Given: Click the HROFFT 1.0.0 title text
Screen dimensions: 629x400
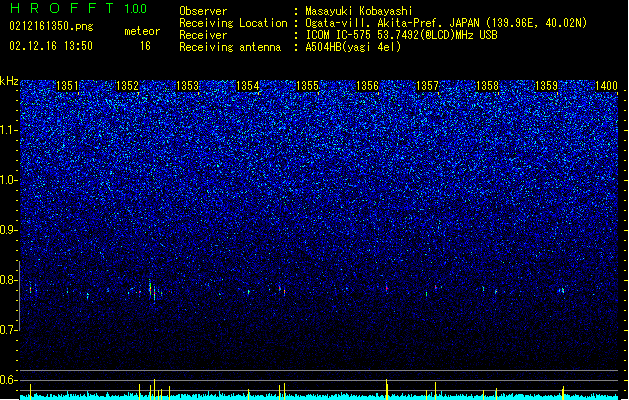Looking at the screenshot, I should pyautogui.click(x=79, y=8).
